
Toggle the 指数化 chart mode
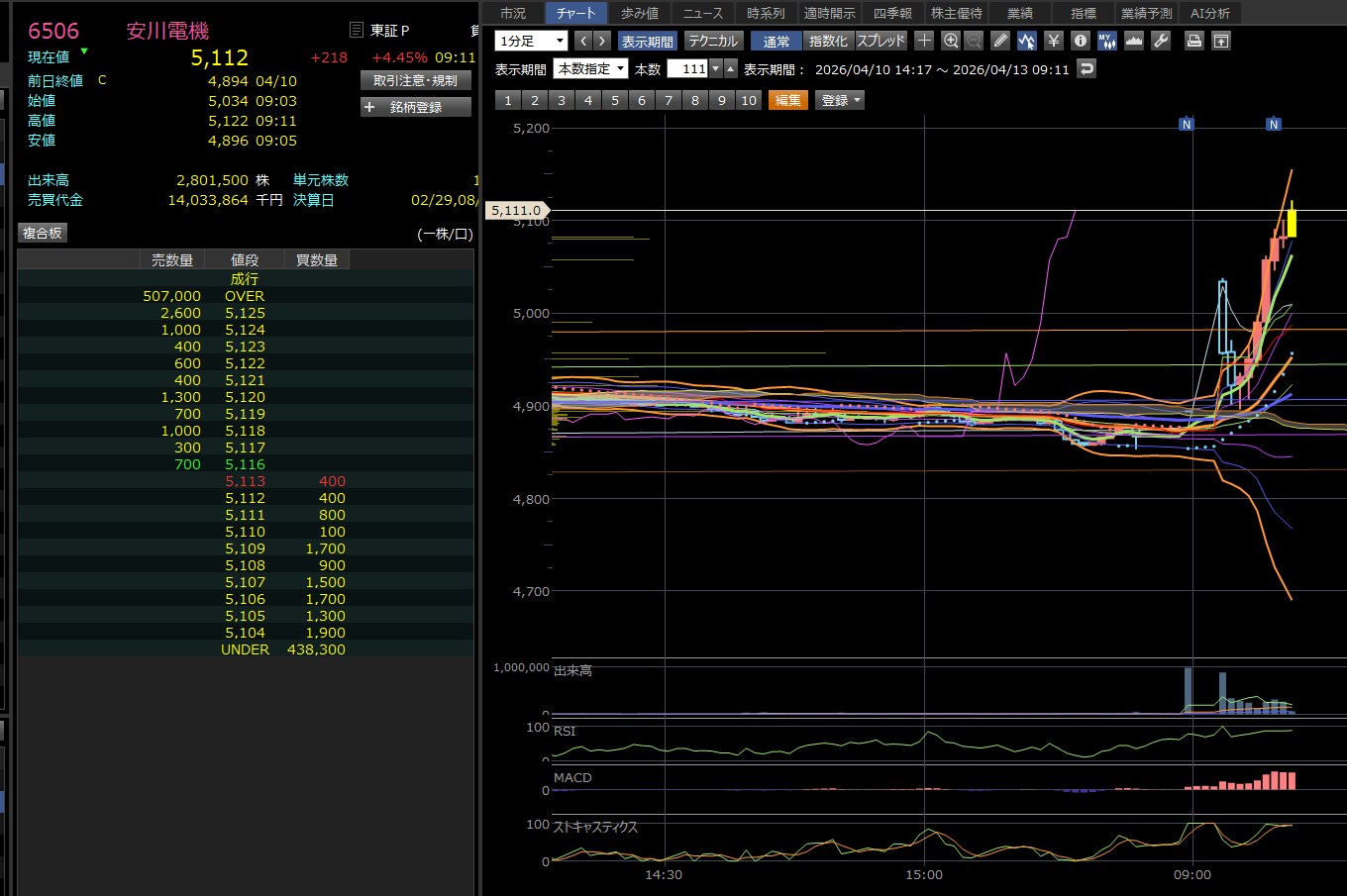coord(828,41)
